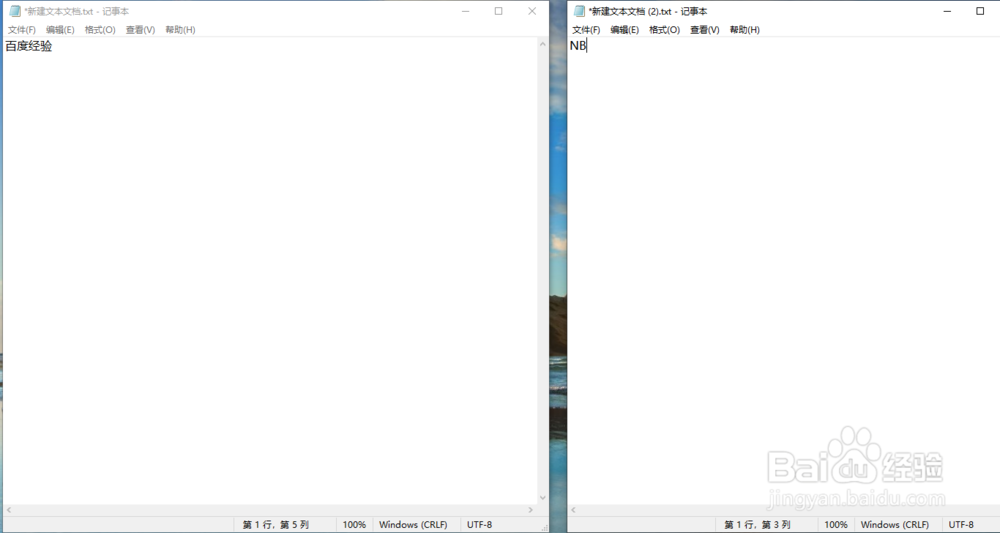Image resolution: width=1000 pixels, height=533 pixels.
Task: Close the left 新建文本文档.txt window
Action: [532, 11]
